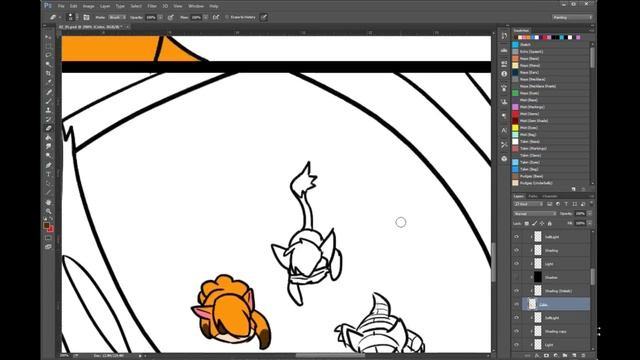Create new swatch icon in Swatches panel

pyautogui.click(x=574, y=189)
